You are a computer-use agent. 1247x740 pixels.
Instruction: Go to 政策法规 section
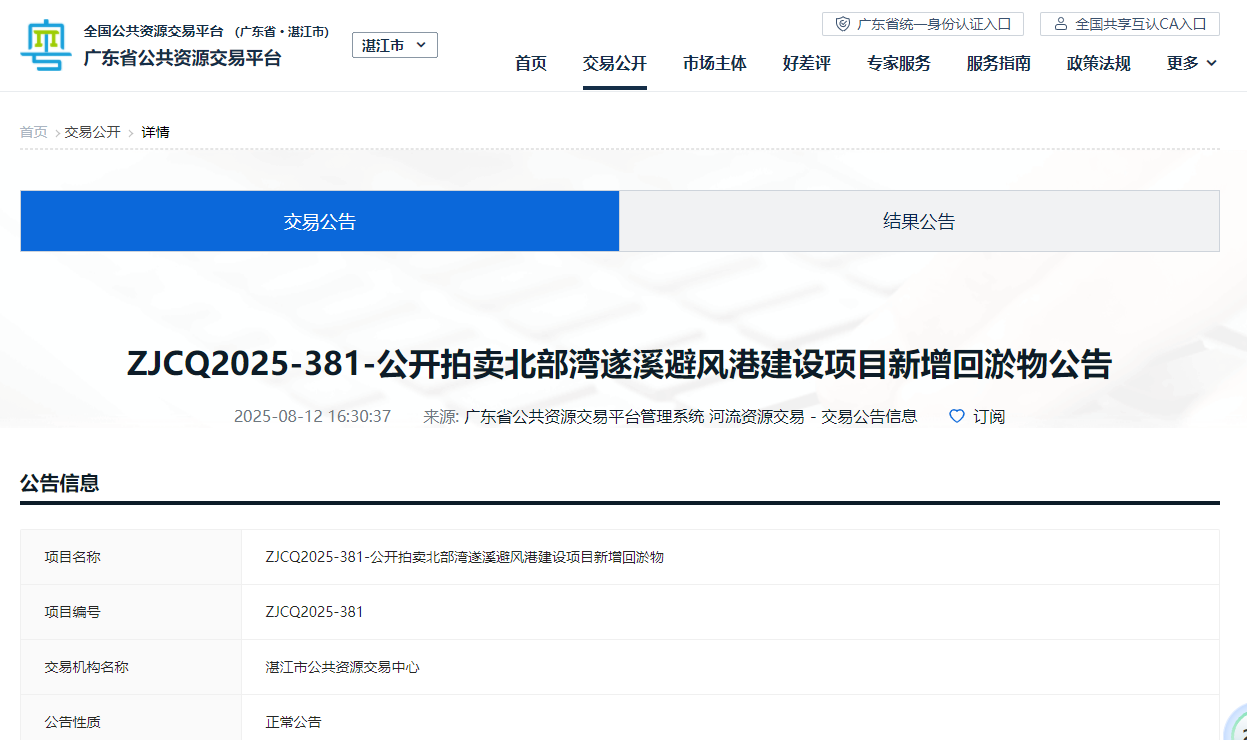(x=1099, y=63)
